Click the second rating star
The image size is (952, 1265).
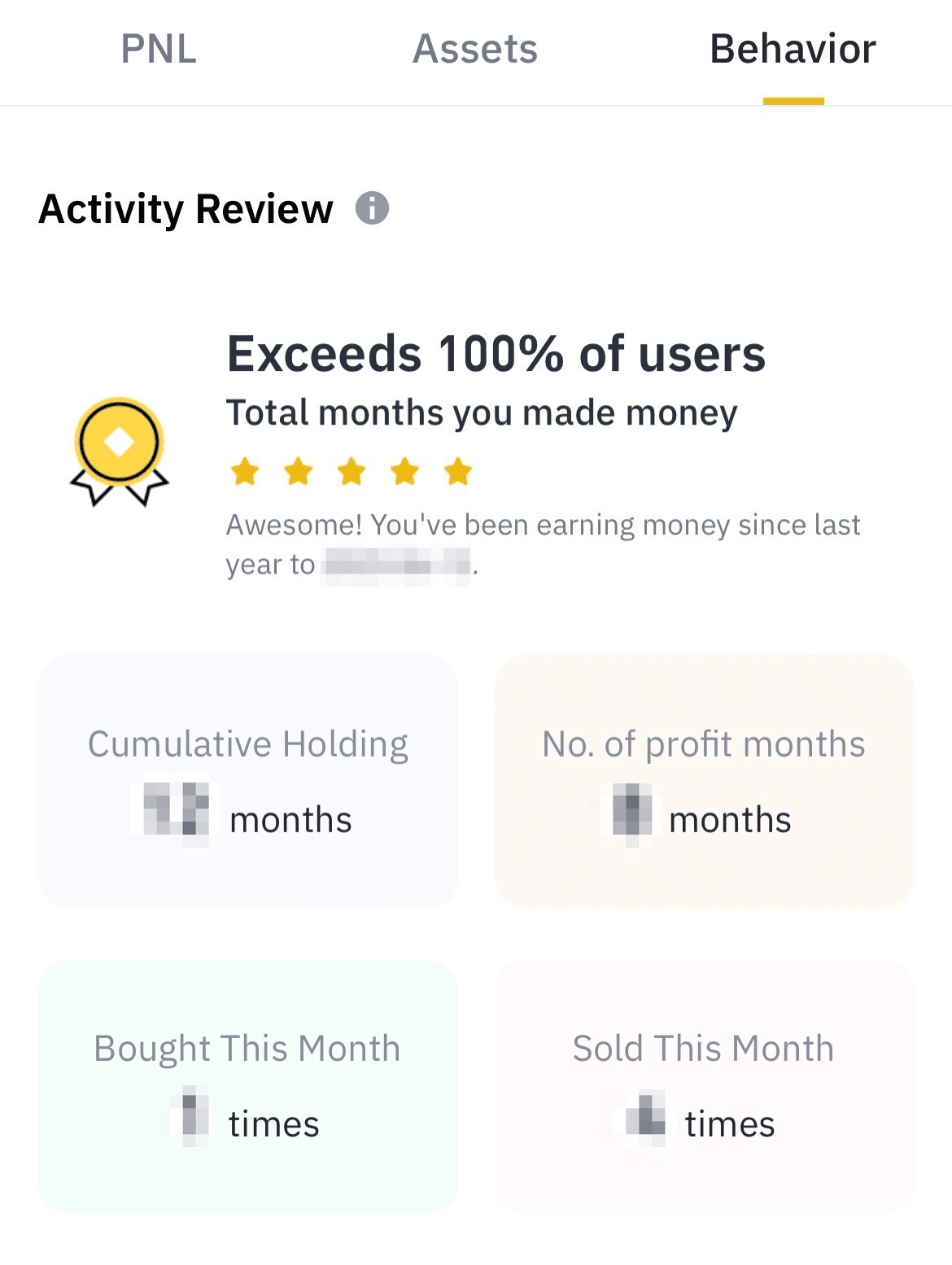point(299,471)
